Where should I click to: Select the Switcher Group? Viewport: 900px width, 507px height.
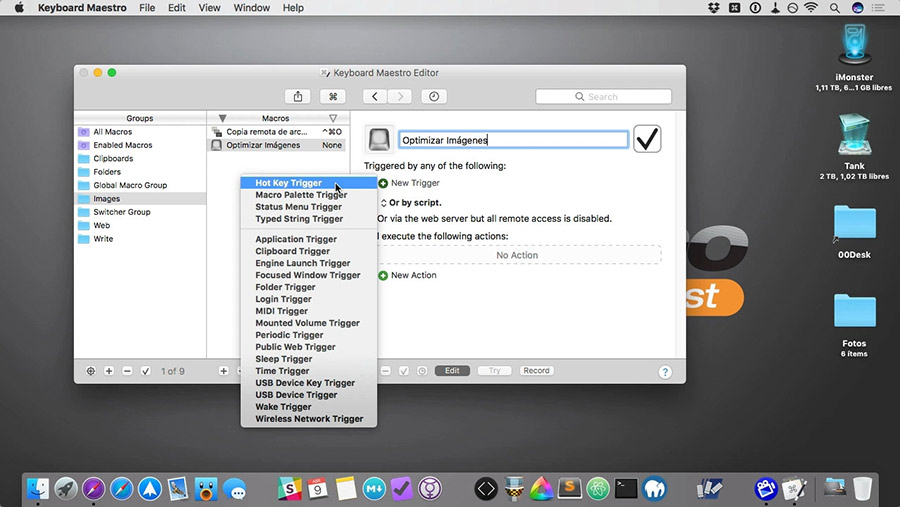pyautogui.click(x=140, y=212)
